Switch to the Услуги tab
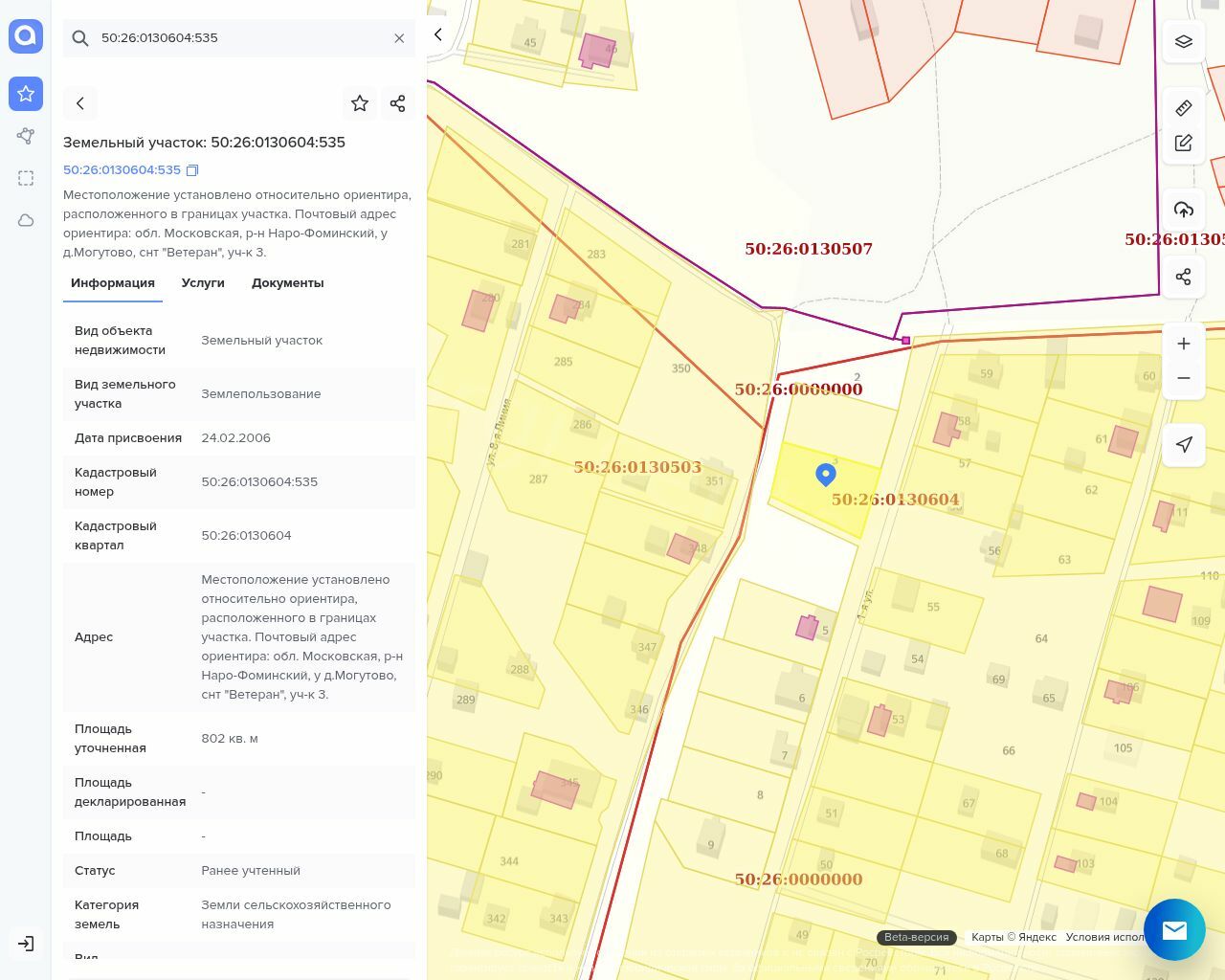Image resolution: width=1225 pixels, height=980 pixels. click(x=203, y=283)
